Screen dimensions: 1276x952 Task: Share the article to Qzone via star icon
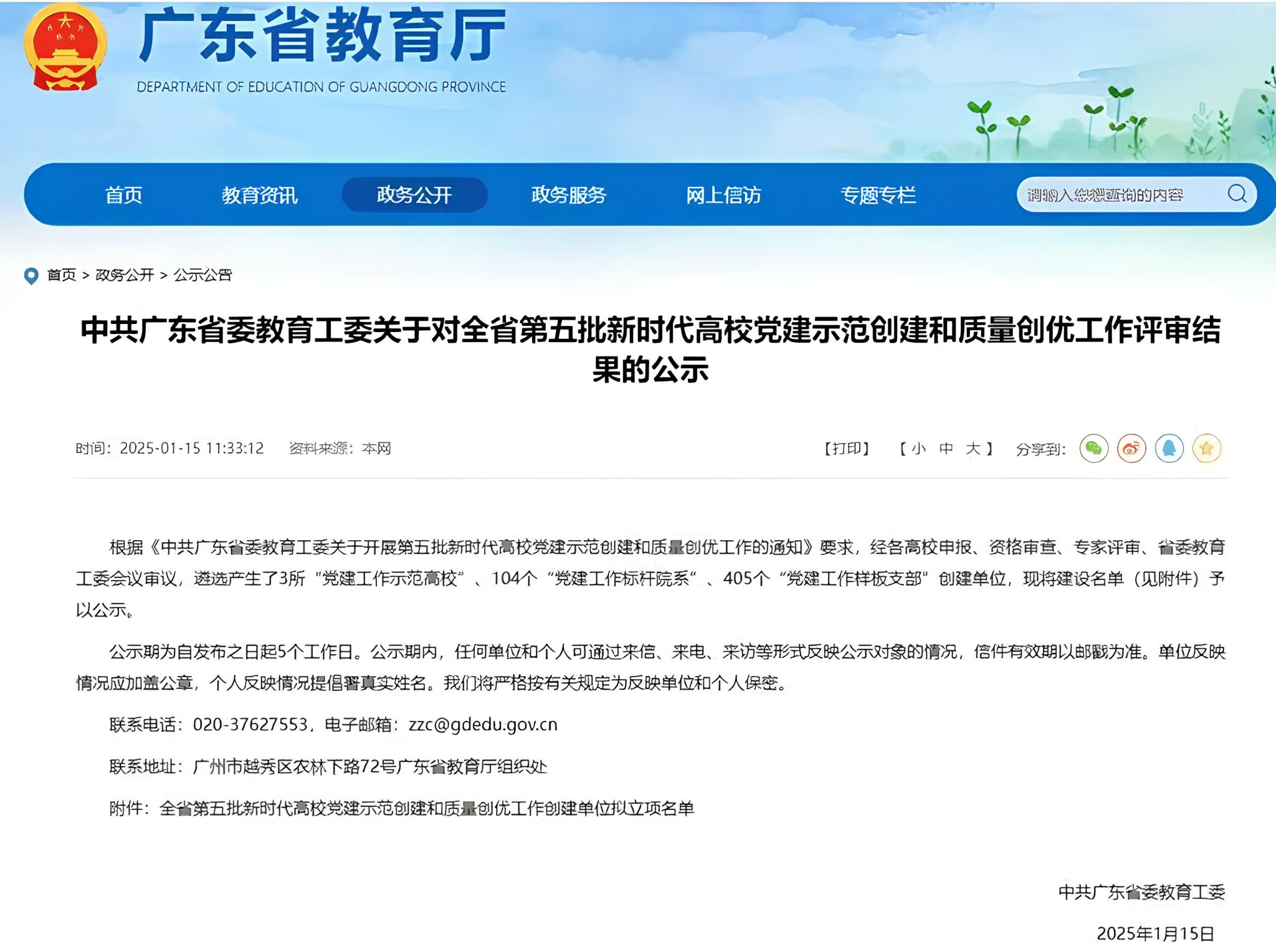click(x=1207, y=449)
